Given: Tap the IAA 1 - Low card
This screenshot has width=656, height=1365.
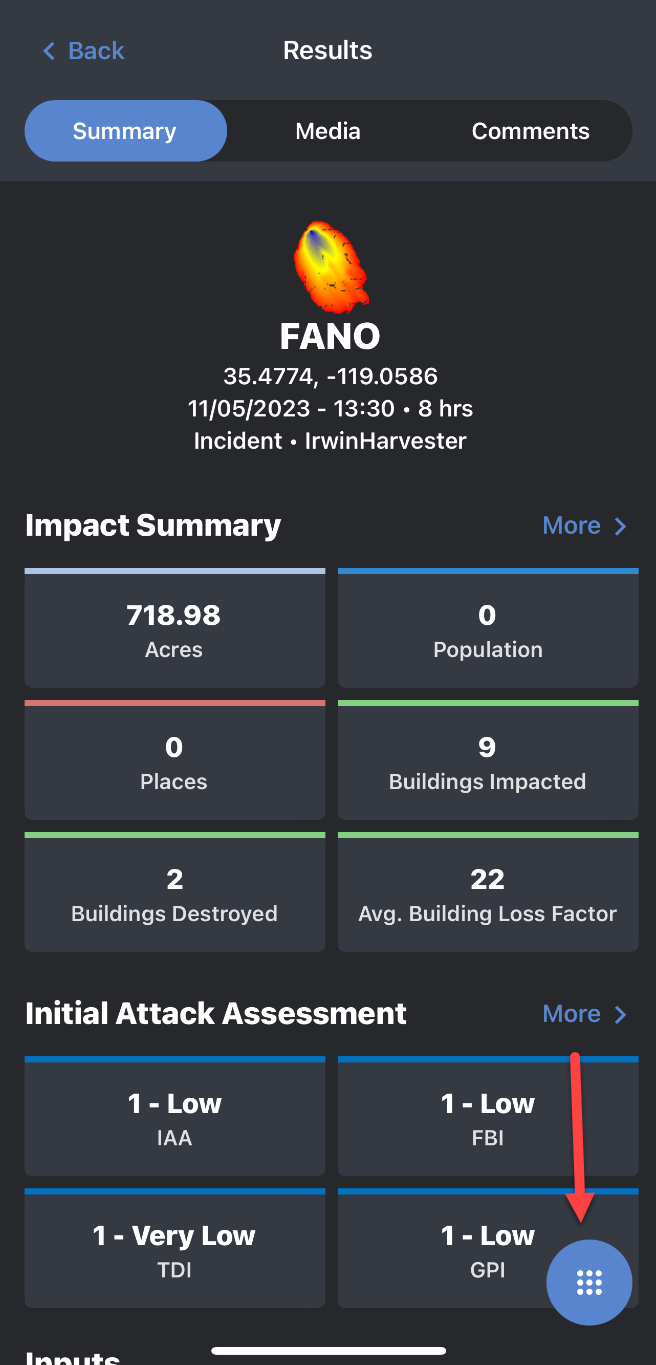Looking at the screenshot, I should tap(175, 1116).
